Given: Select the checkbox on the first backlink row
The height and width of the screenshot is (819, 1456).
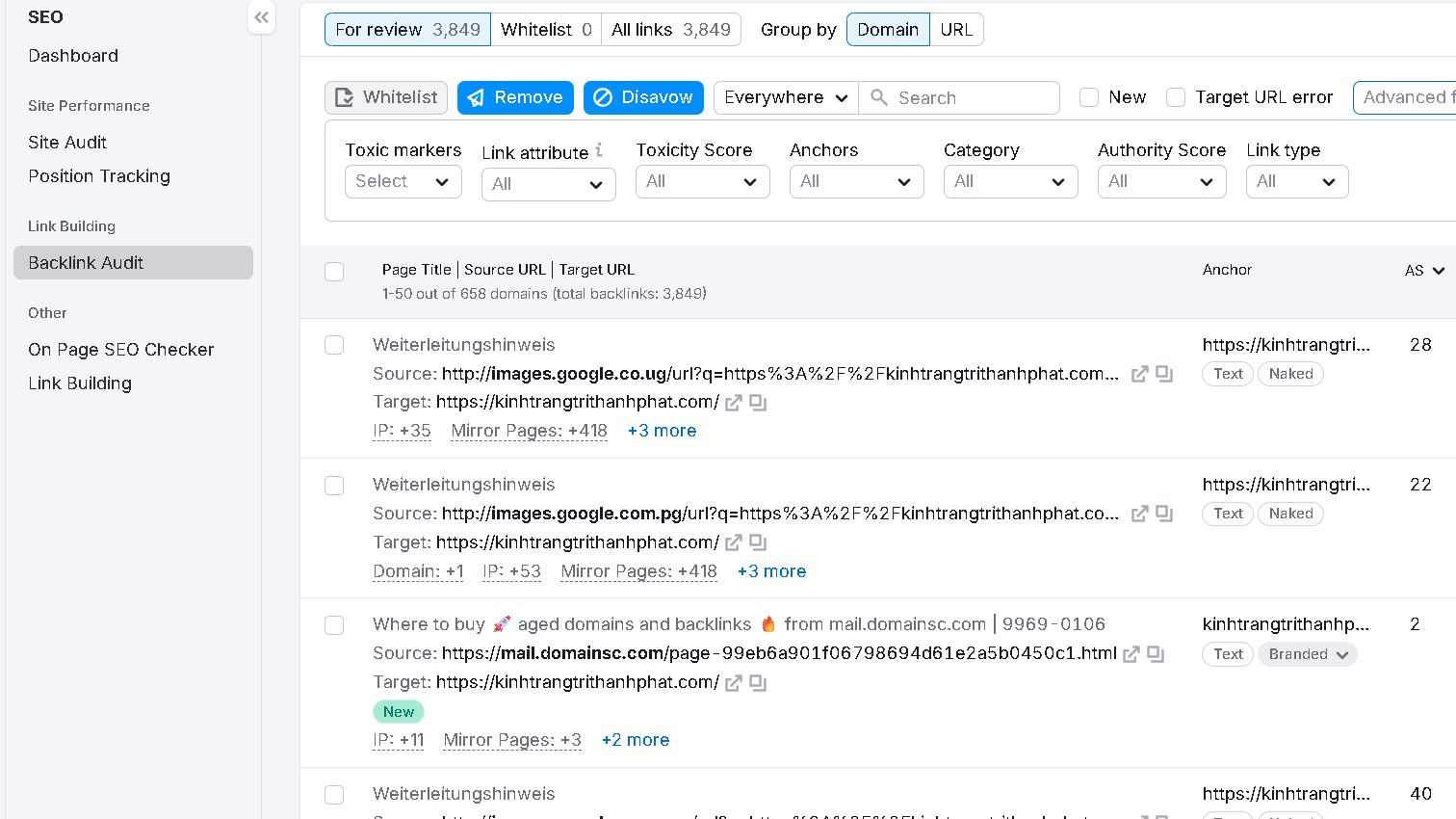Looking at the screenshot, I should click(334, 345).
